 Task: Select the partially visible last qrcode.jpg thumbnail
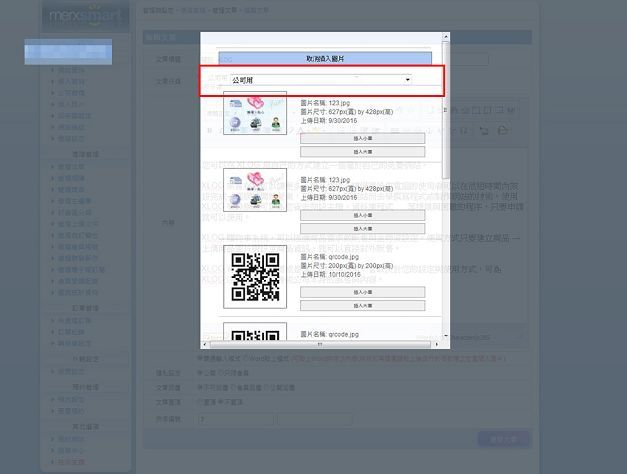pos(255,331)
